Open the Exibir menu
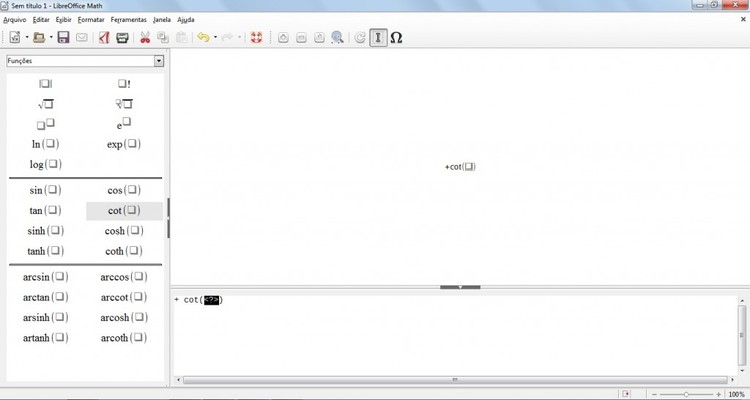 64,20
